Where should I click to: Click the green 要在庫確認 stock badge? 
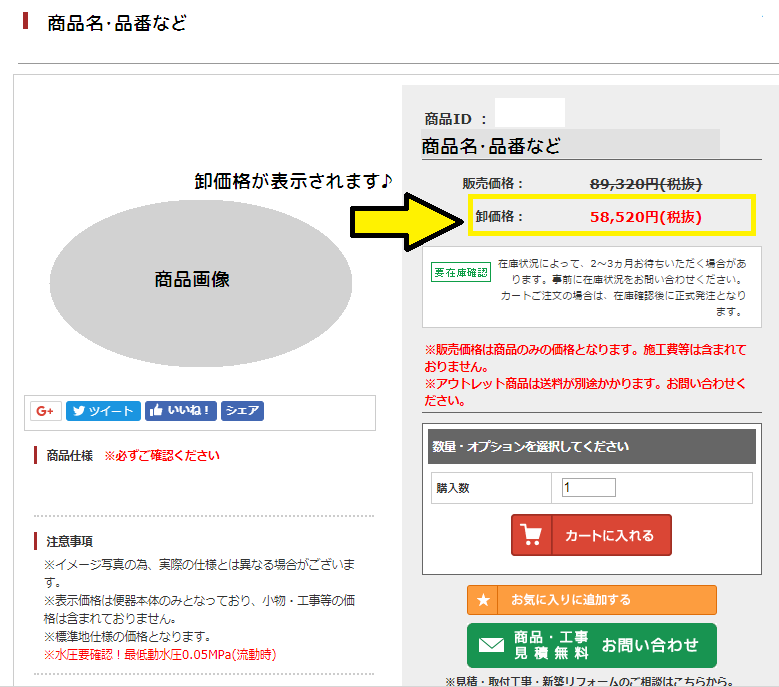461,272
